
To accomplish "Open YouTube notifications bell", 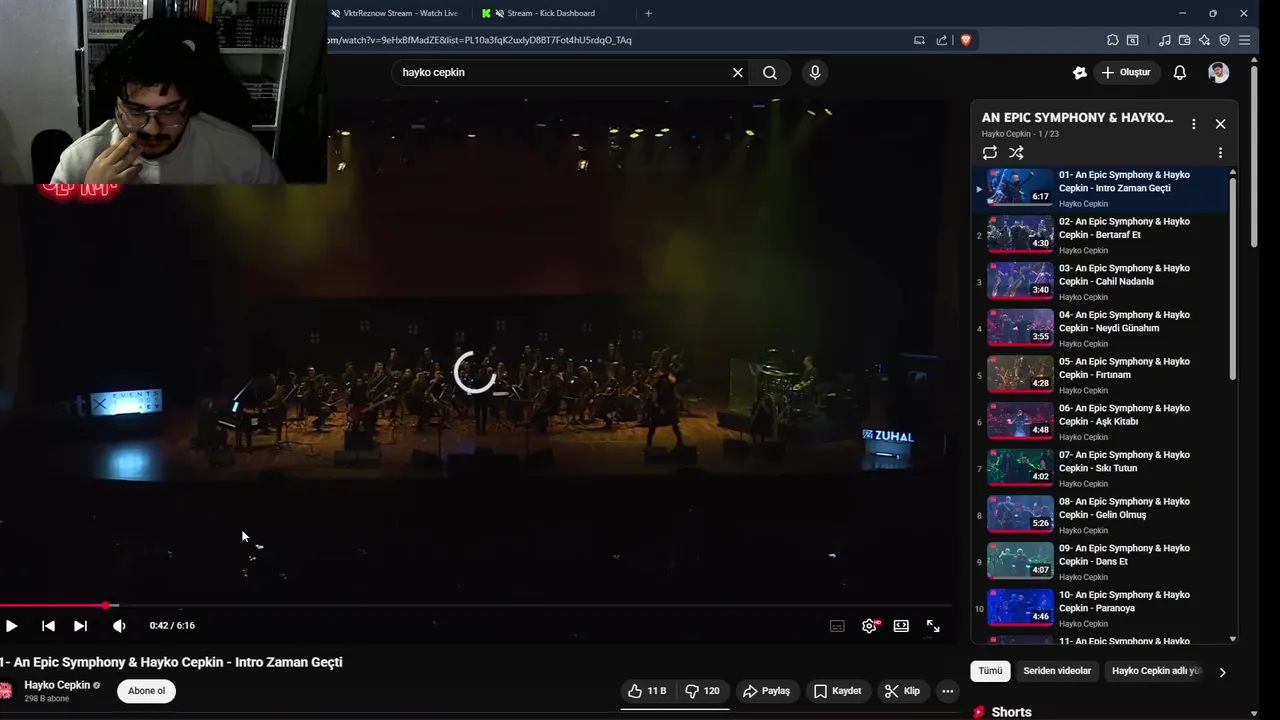I will (x=1180, y=73).
